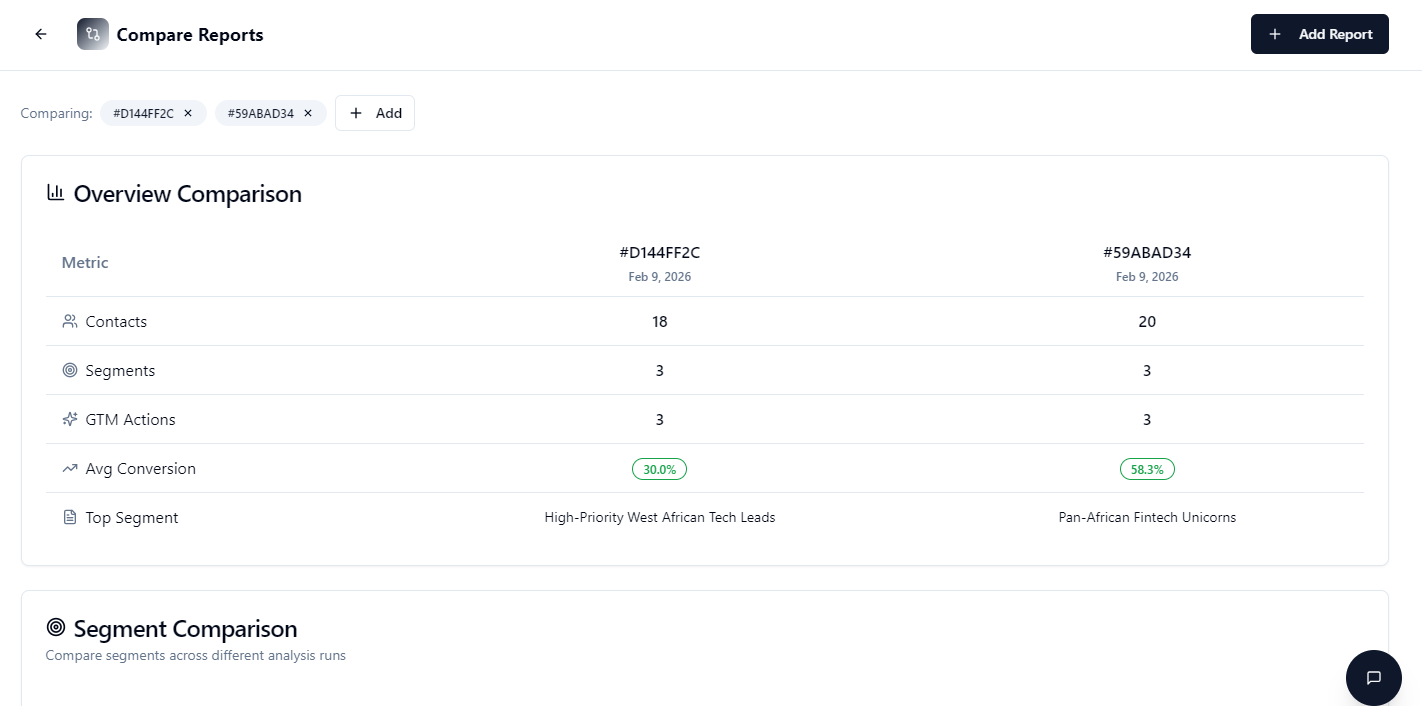The image size is (1422, 706).
Task: Click the back arrow icon
Action: pos(41,34)
